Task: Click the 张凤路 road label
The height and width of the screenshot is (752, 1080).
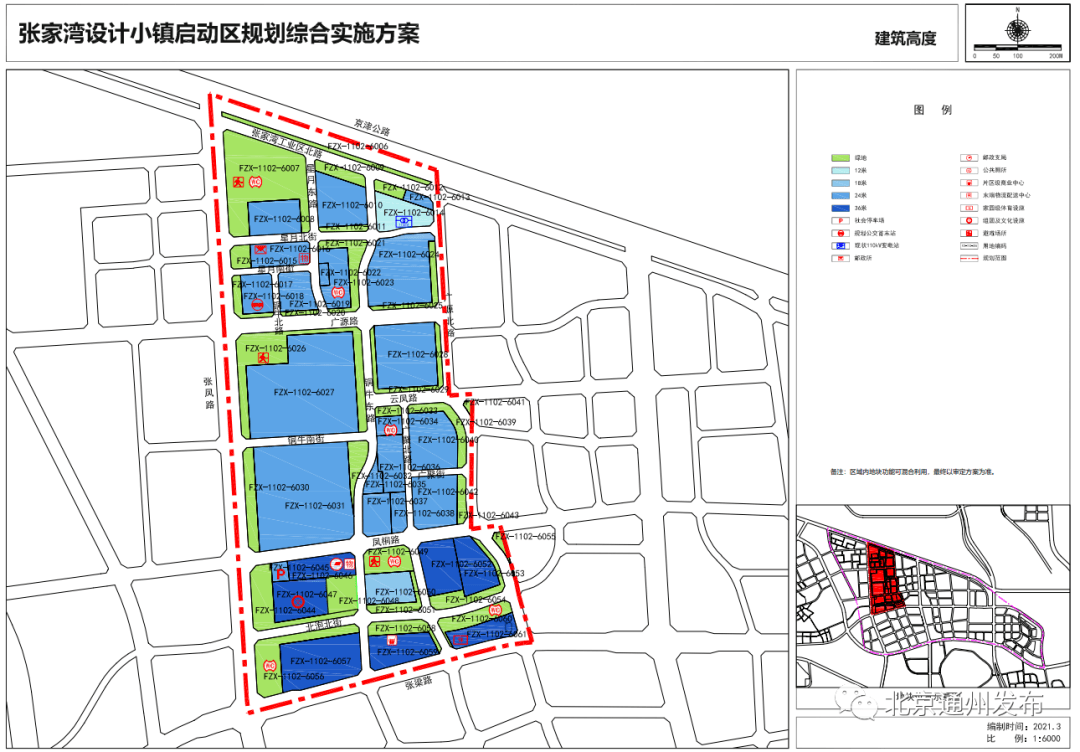Action: pos(209,393)
